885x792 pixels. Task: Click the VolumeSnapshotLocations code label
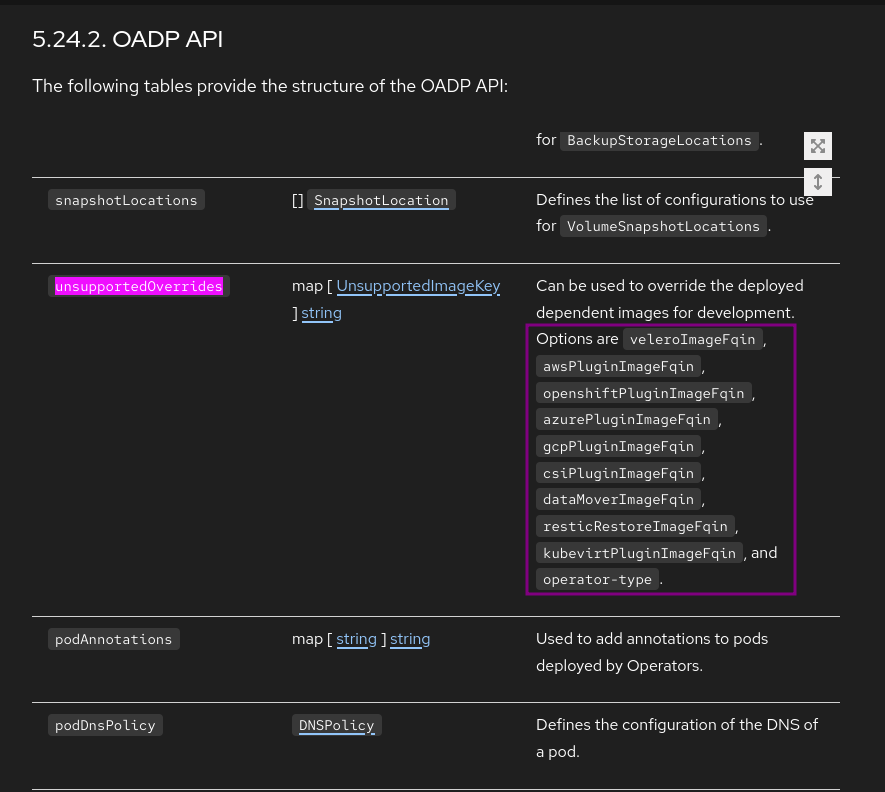663,227
